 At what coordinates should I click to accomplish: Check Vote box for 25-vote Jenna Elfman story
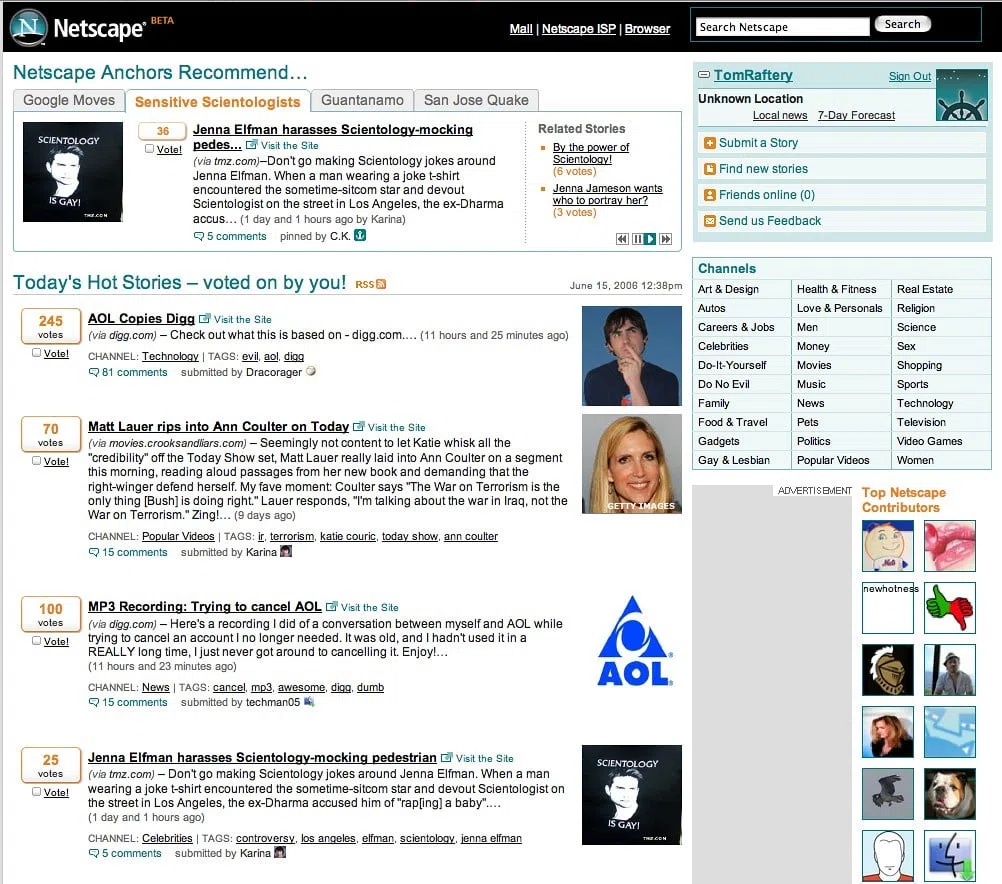tap(36, 792)
